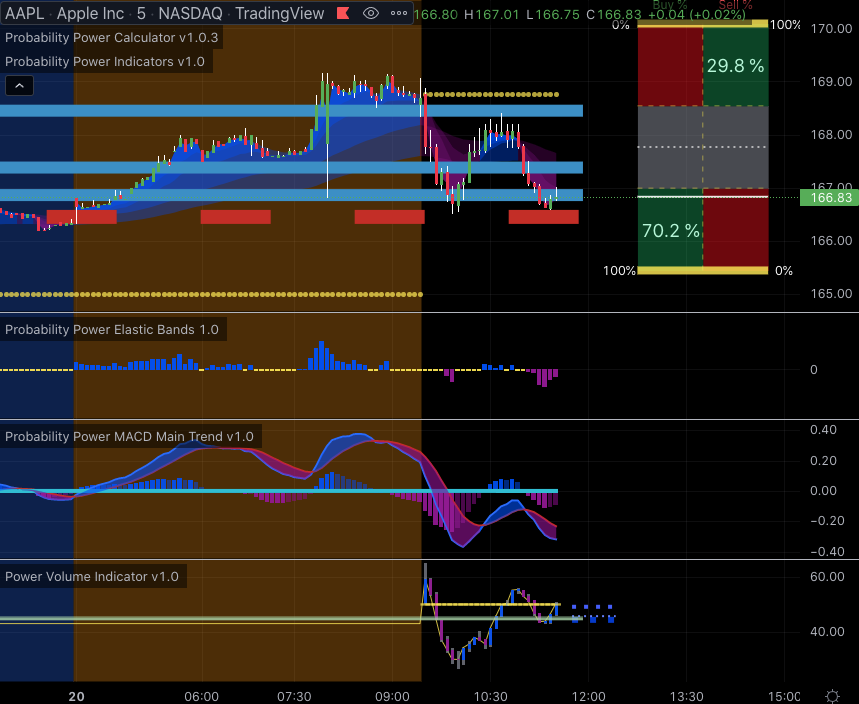Click the red flag icon next to TradingView
Image resolution: width=859 pixels, height=704 pixels.
[343, 13]
